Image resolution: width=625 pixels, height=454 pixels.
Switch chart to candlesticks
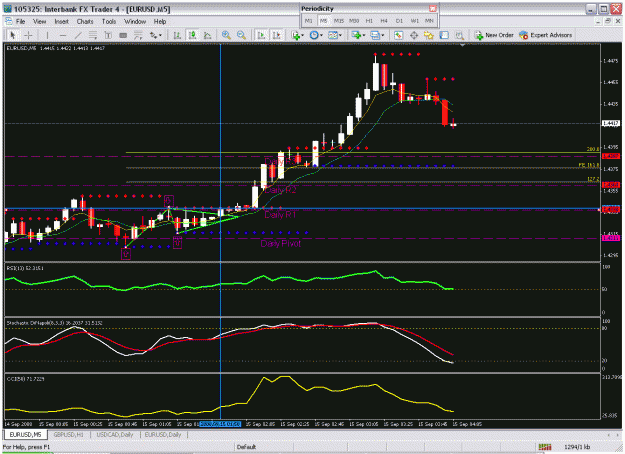(x=193, y=35)
